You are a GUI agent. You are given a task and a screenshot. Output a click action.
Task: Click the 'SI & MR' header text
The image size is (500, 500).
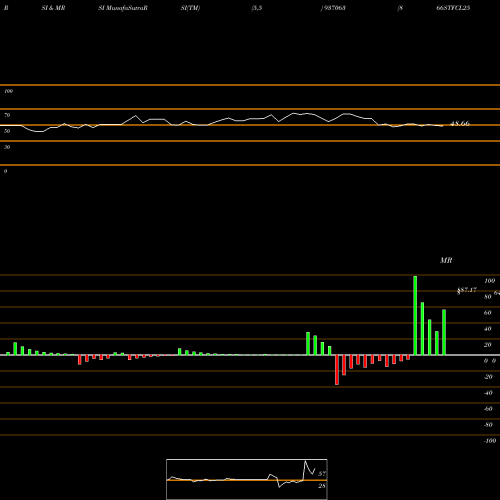(53, 8)
